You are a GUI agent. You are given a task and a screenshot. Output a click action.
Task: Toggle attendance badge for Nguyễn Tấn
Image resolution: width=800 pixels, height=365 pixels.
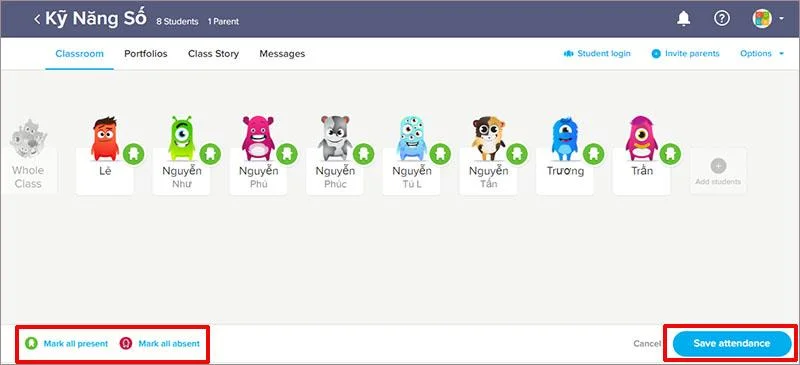[x=517, y=154]
